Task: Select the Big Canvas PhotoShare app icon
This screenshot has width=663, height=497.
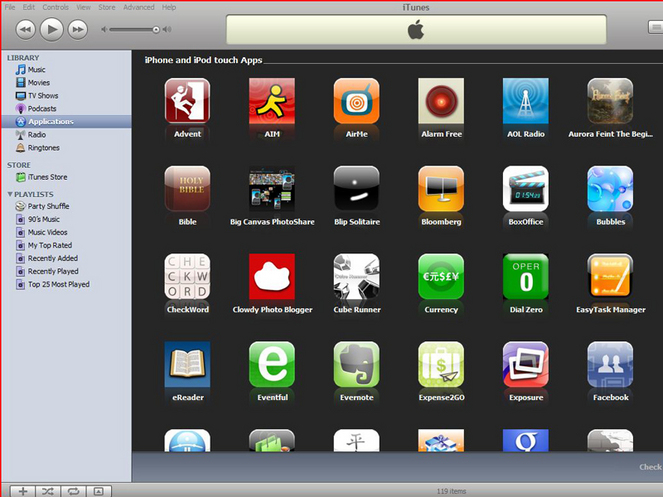Action: tap(272, 189)
